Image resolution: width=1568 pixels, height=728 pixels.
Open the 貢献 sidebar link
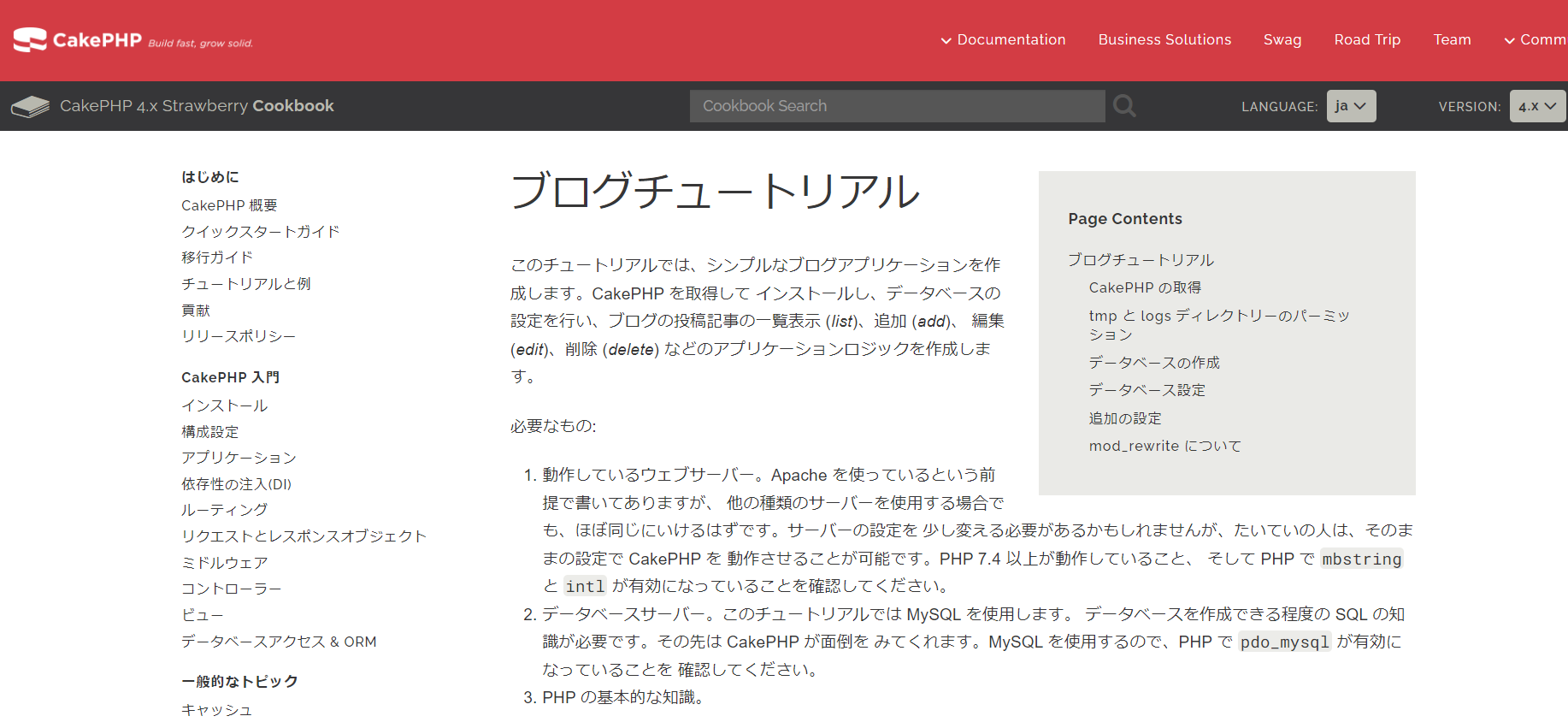(x=196, y=311)
